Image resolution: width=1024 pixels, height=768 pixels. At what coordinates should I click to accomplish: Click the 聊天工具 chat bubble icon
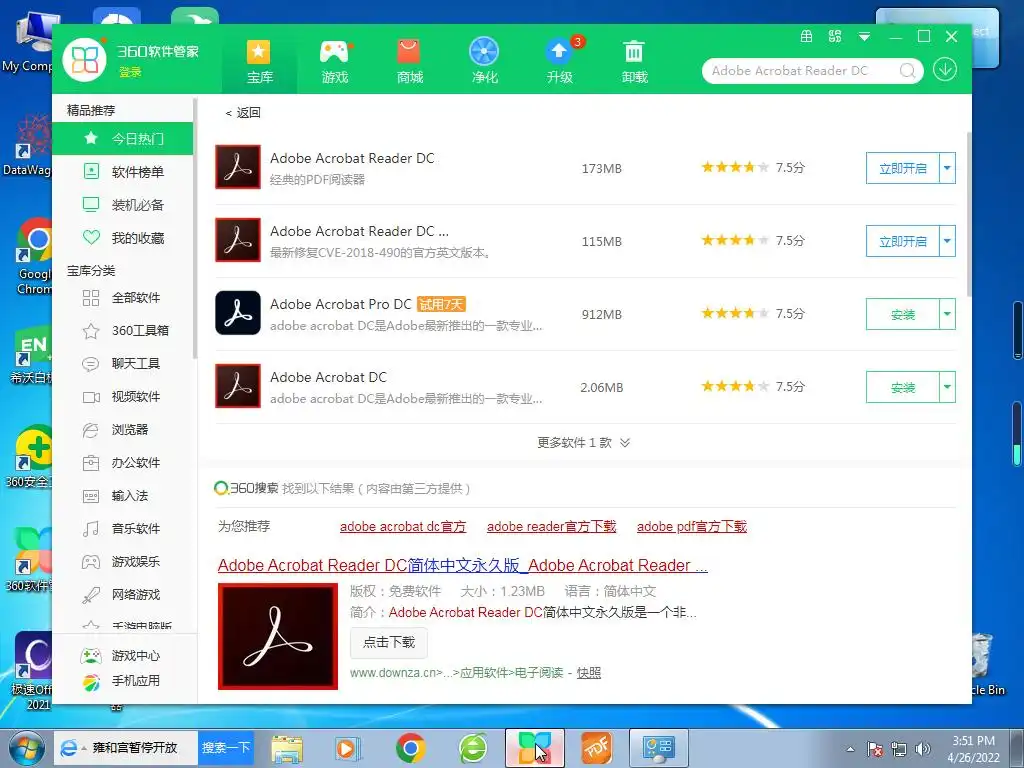(91, 364)
